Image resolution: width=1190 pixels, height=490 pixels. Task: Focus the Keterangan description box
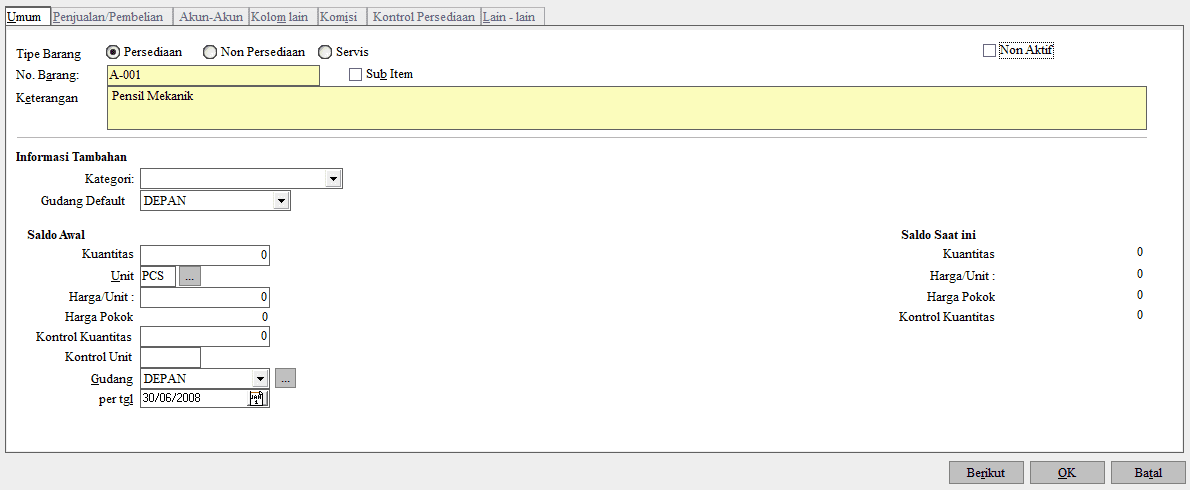coord(626,108)
